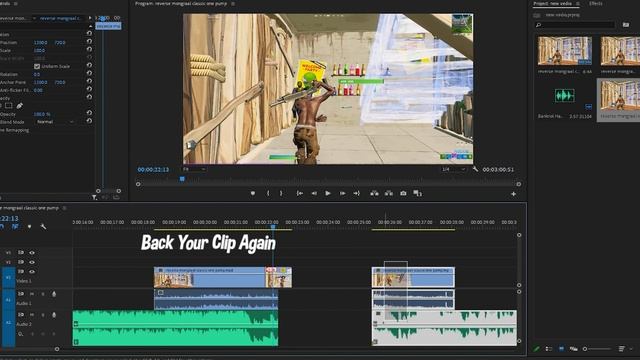Screen dimensions: 640x360
Task: Toggle A1 track targeting on Audio 1
Action: tap(9, 300)
